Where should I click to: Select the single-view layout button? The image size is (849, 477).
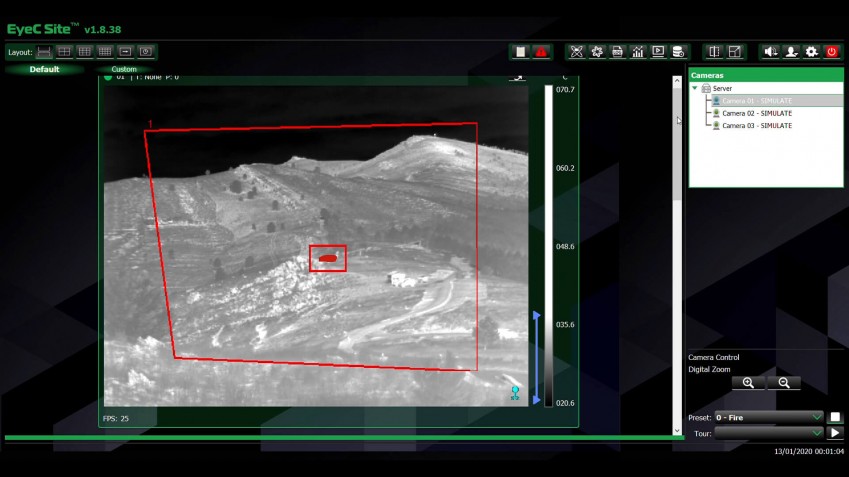pos(45,52)
